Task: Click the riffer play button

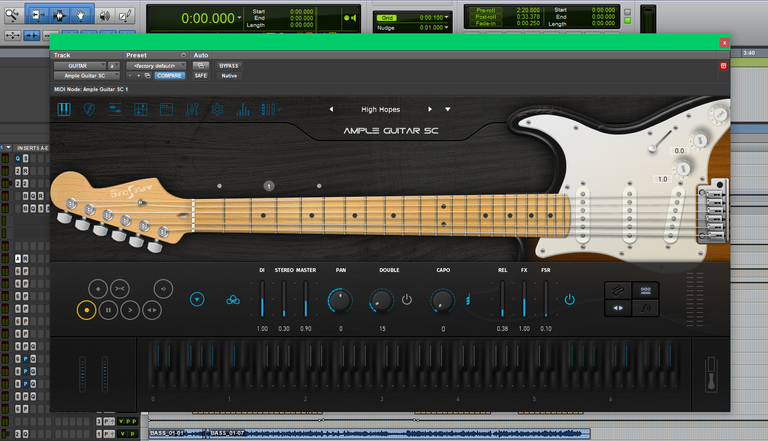Action: point(130,310)
